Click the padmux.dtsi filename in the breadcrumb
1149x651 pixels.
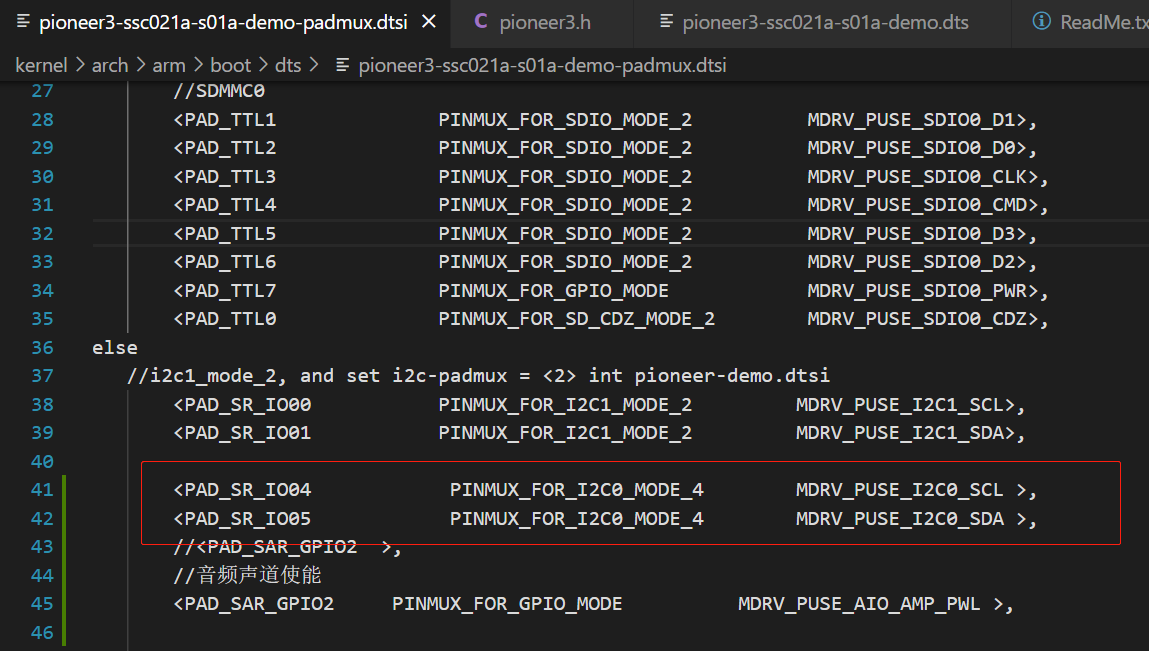pos(542,65)
